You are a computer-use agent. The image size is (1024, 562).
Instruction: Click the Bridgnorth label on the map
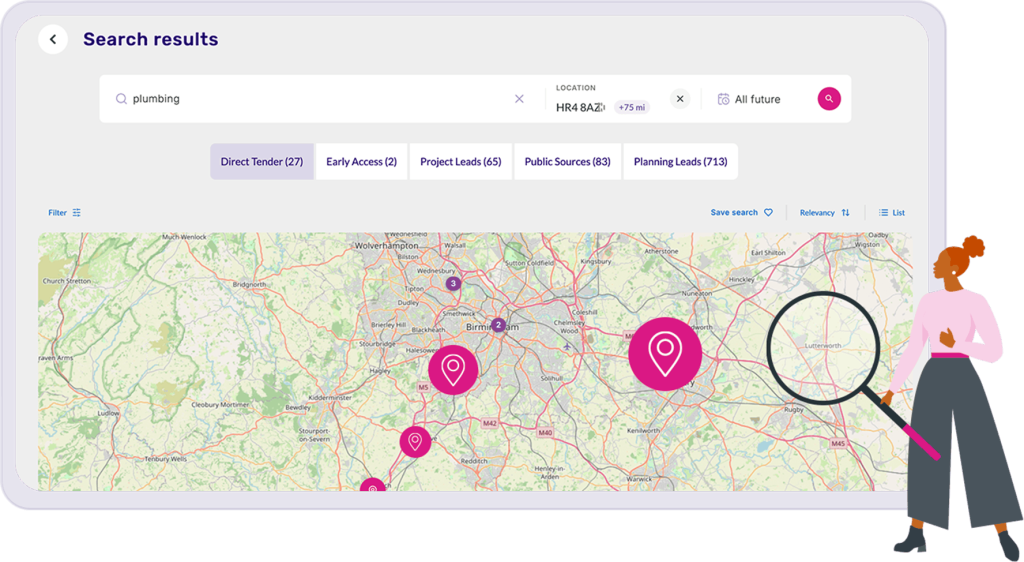249,285
